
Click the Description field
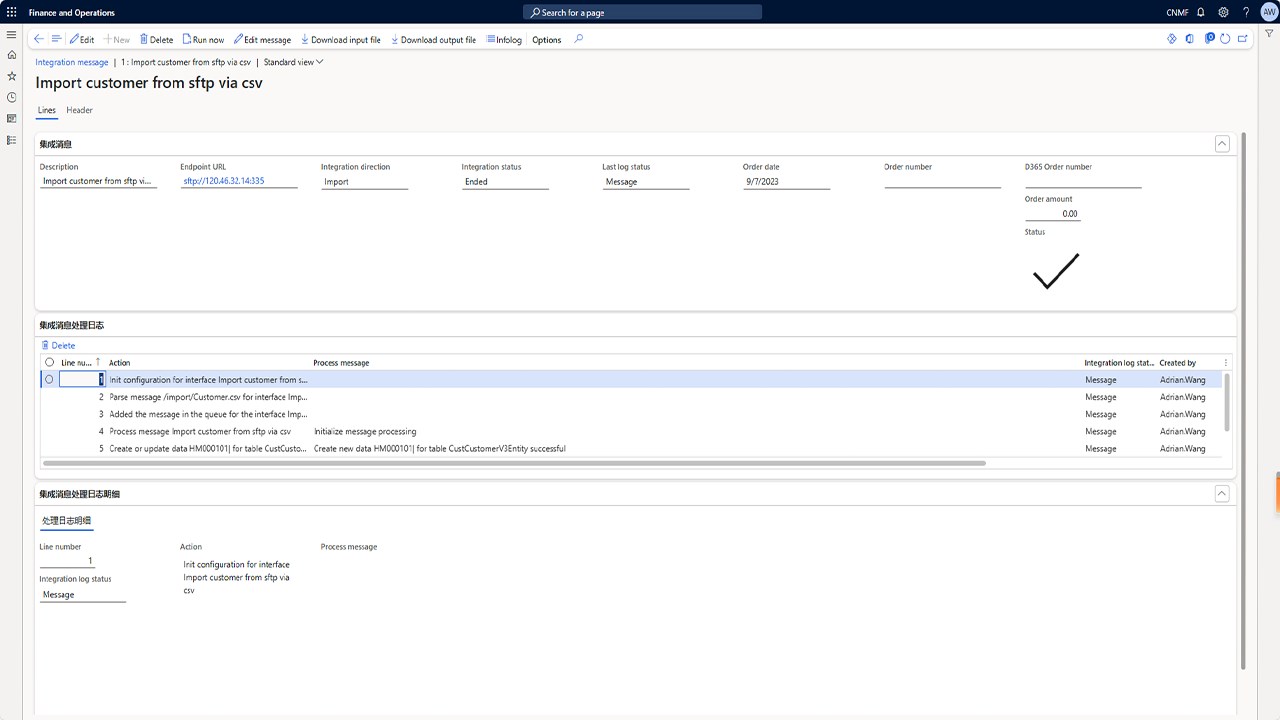(98, 182)
